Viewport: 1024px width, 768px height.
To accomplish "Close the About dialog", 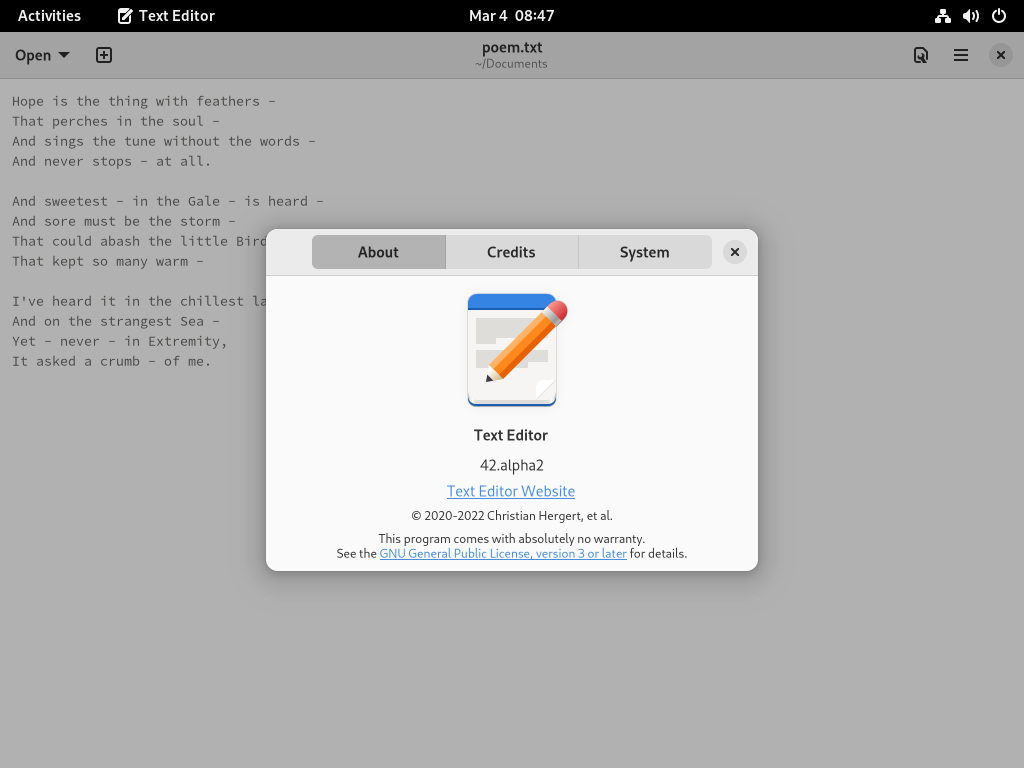I will click(x=735, y=252).
